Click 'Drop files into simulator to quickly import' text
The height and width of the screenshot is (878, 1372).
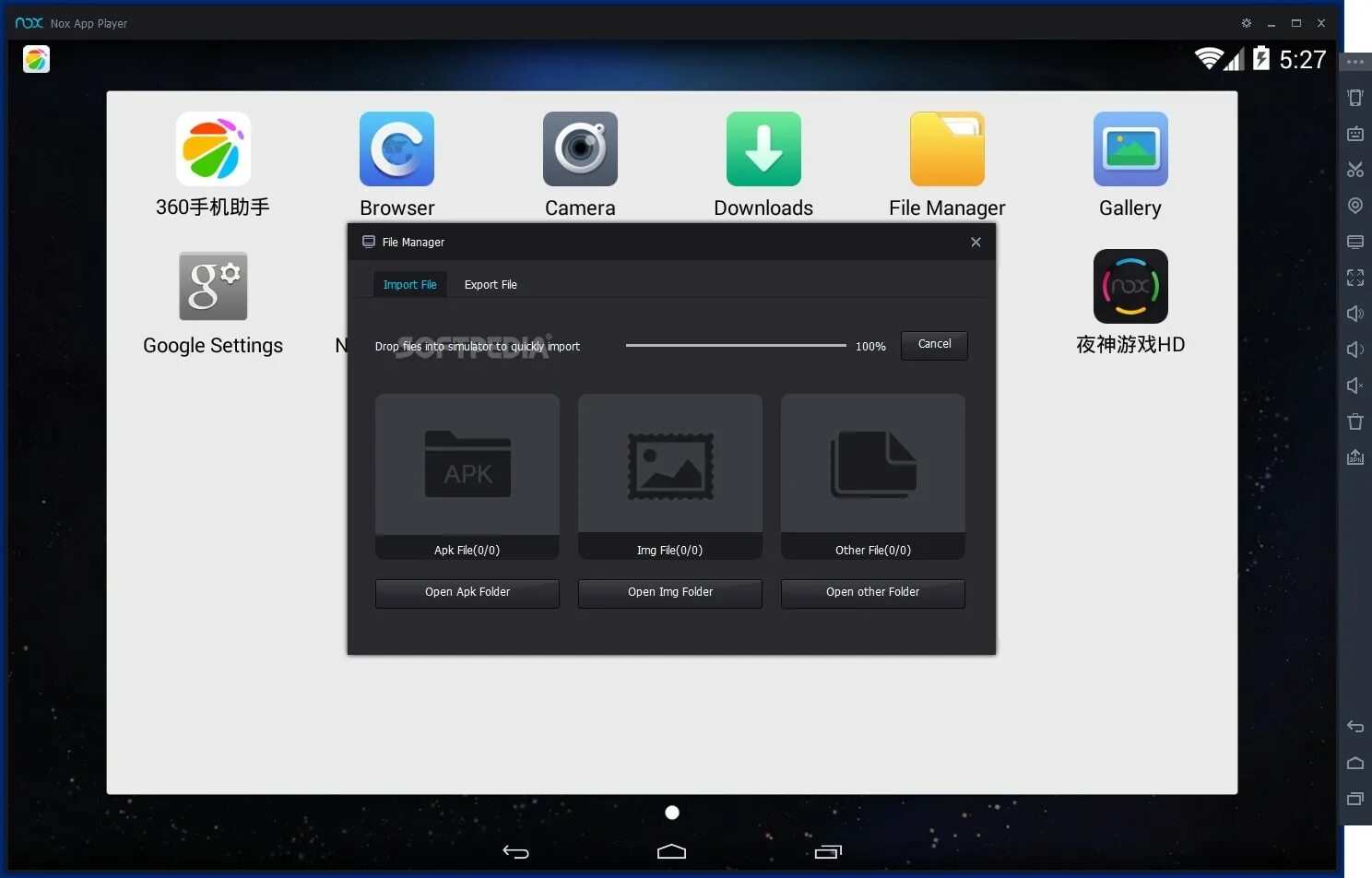coord(478,347)
